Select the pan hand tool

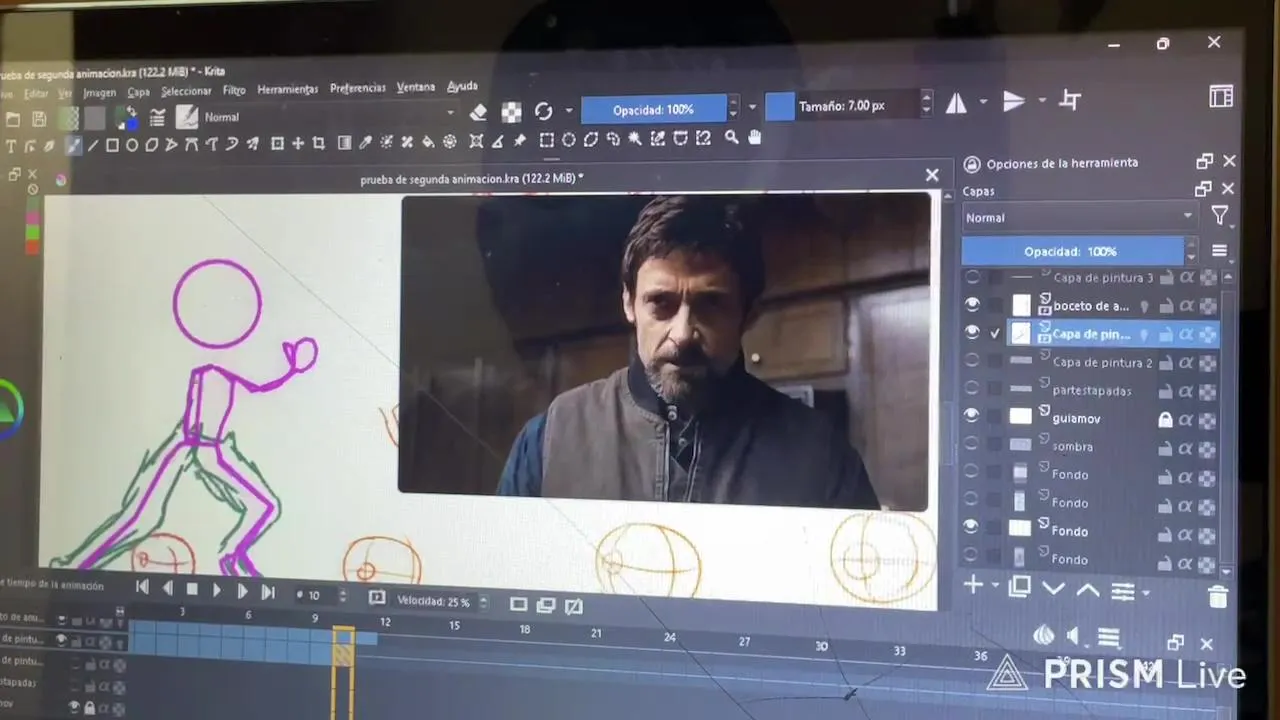(x=755, y=137)
